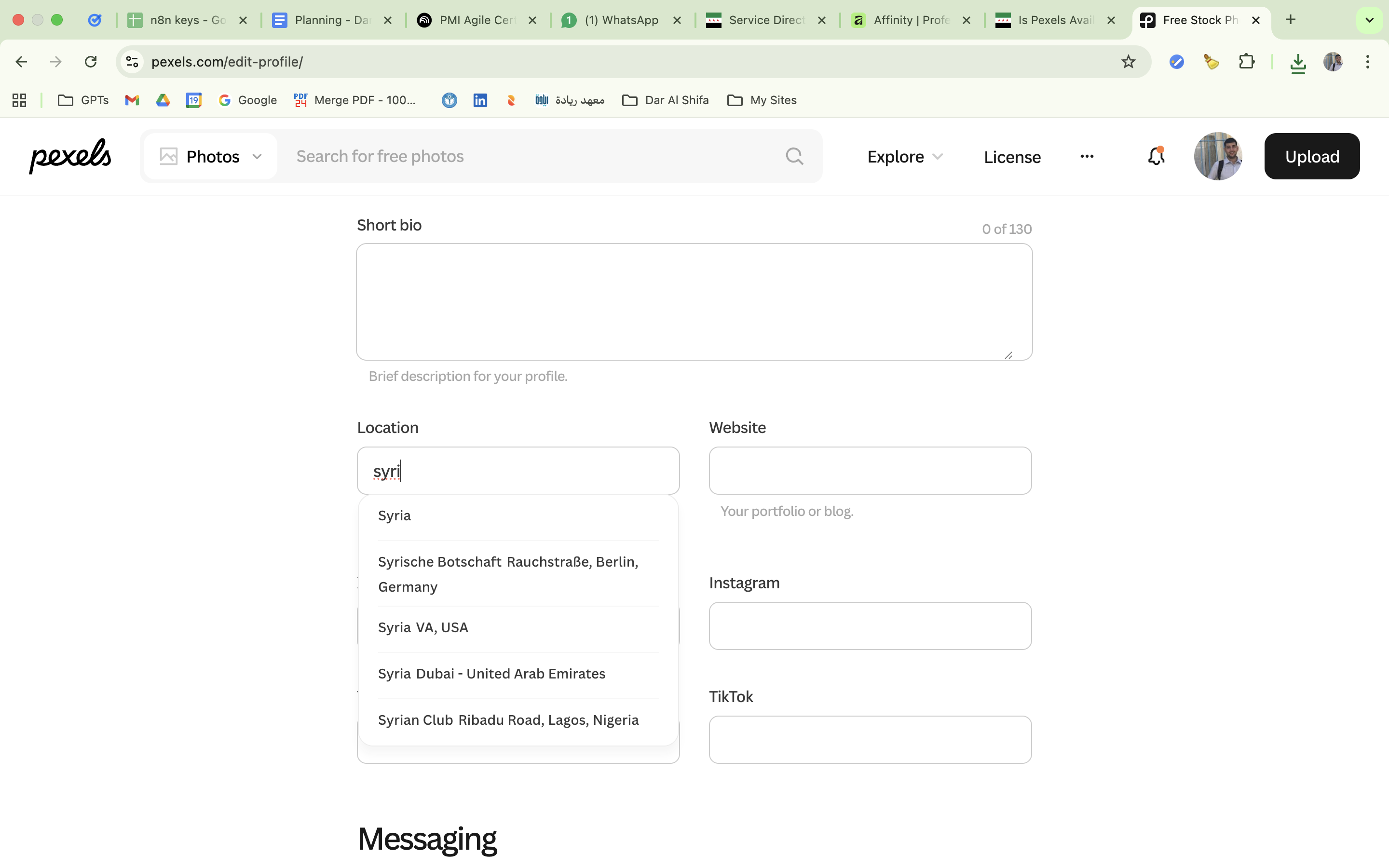
Task: Bookmark page with star icon
Action: [1128, 61]
